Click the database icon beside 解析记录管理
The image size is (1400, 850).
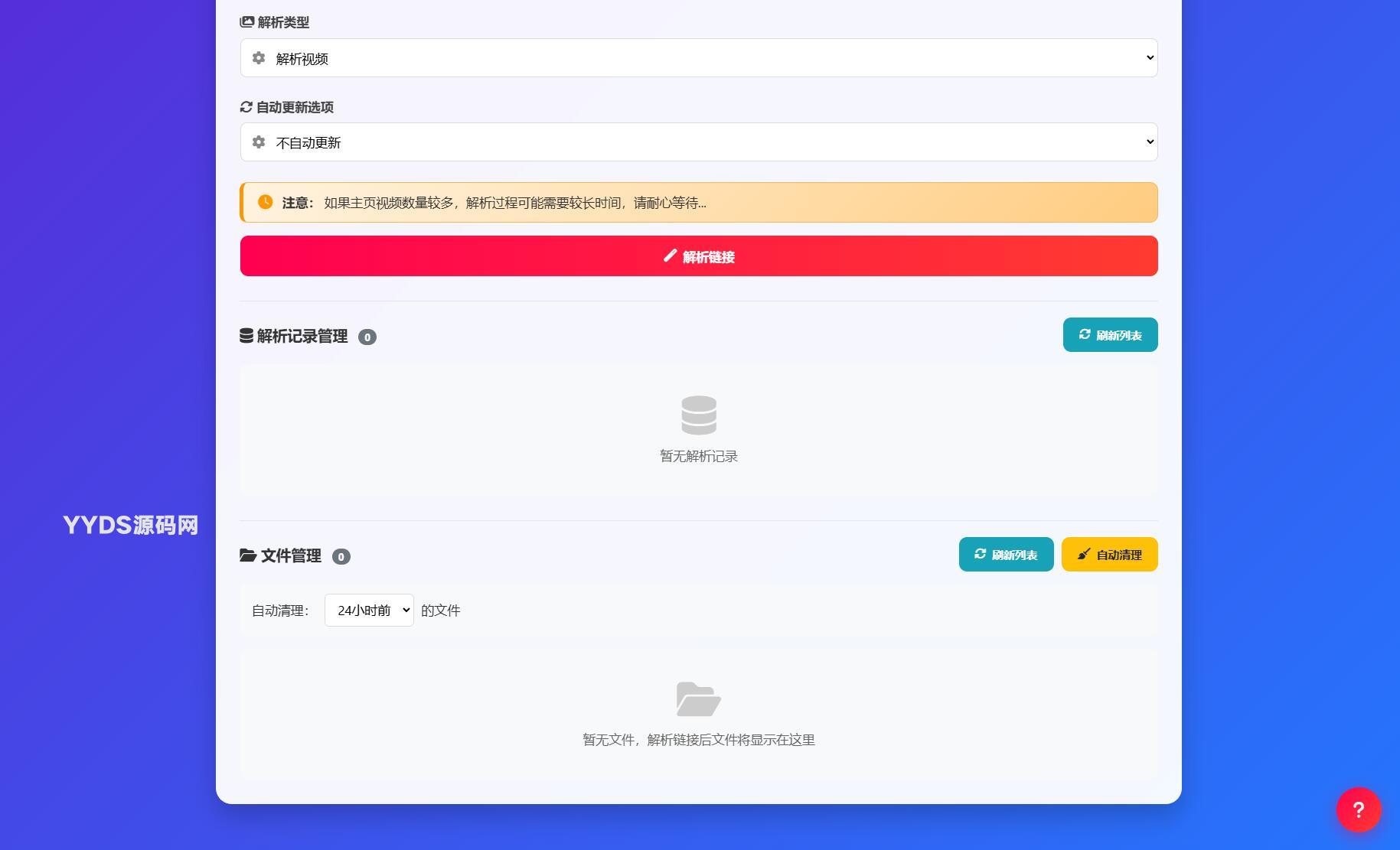coord(246,336)
